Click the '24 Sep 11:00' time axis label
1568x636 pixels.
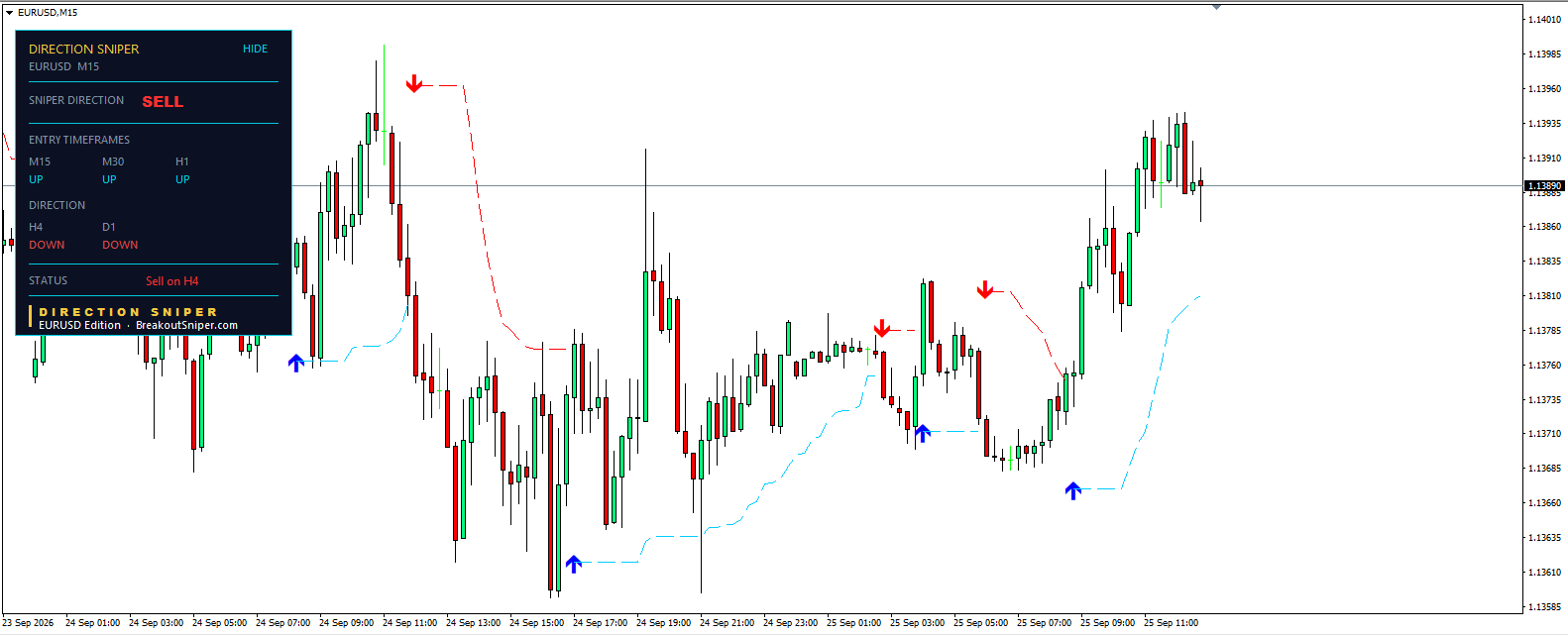point(409,623)
